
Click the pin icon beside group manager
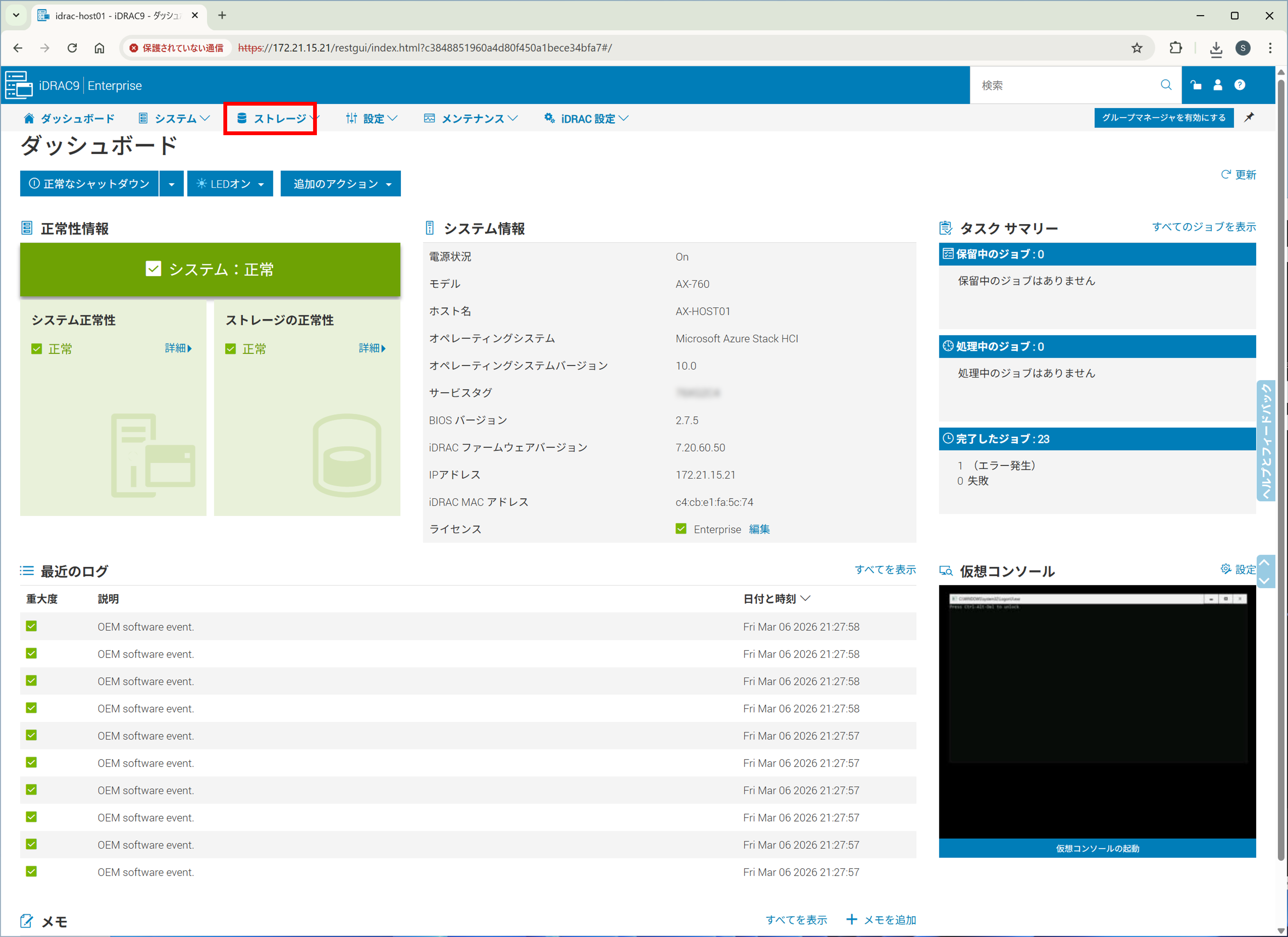1249,117
